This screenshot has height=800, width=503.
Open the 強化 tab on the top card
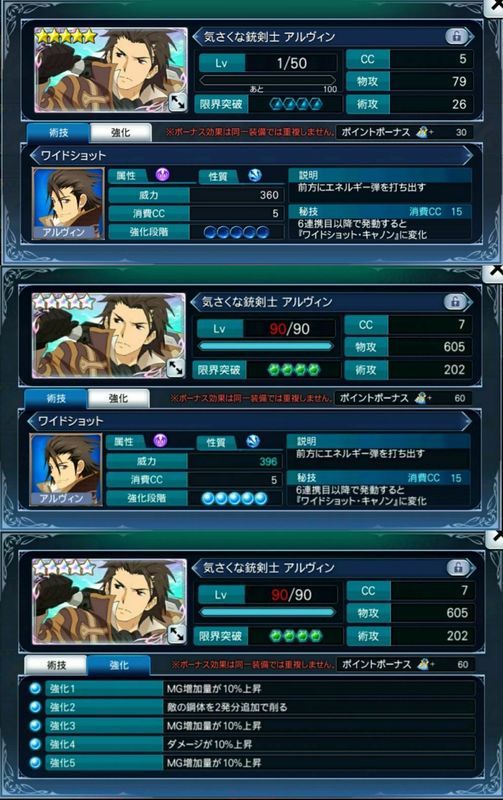point(120,133)
